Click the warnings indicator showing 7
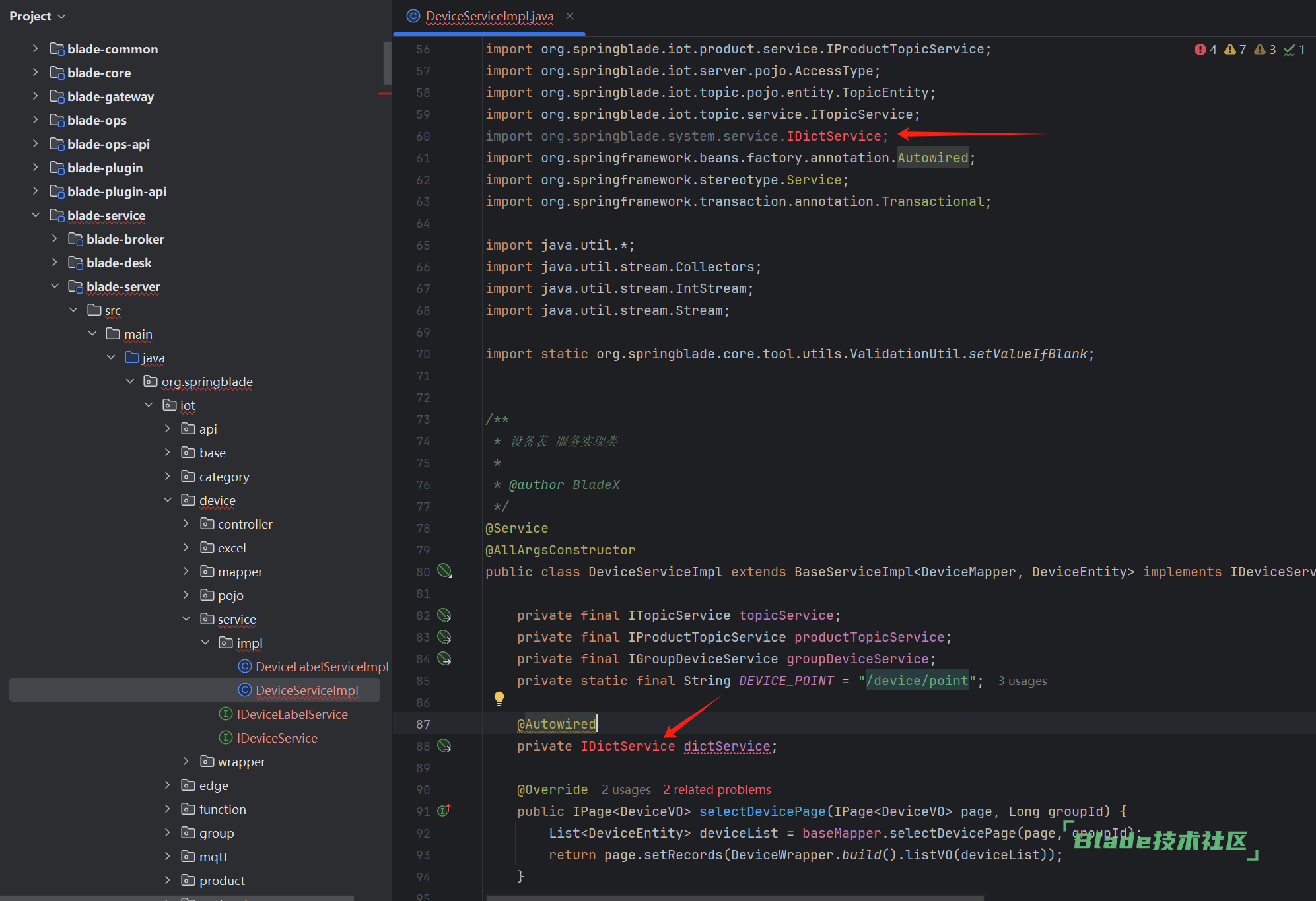This screenshot has height=901, width=1316. pos(1235,50)
